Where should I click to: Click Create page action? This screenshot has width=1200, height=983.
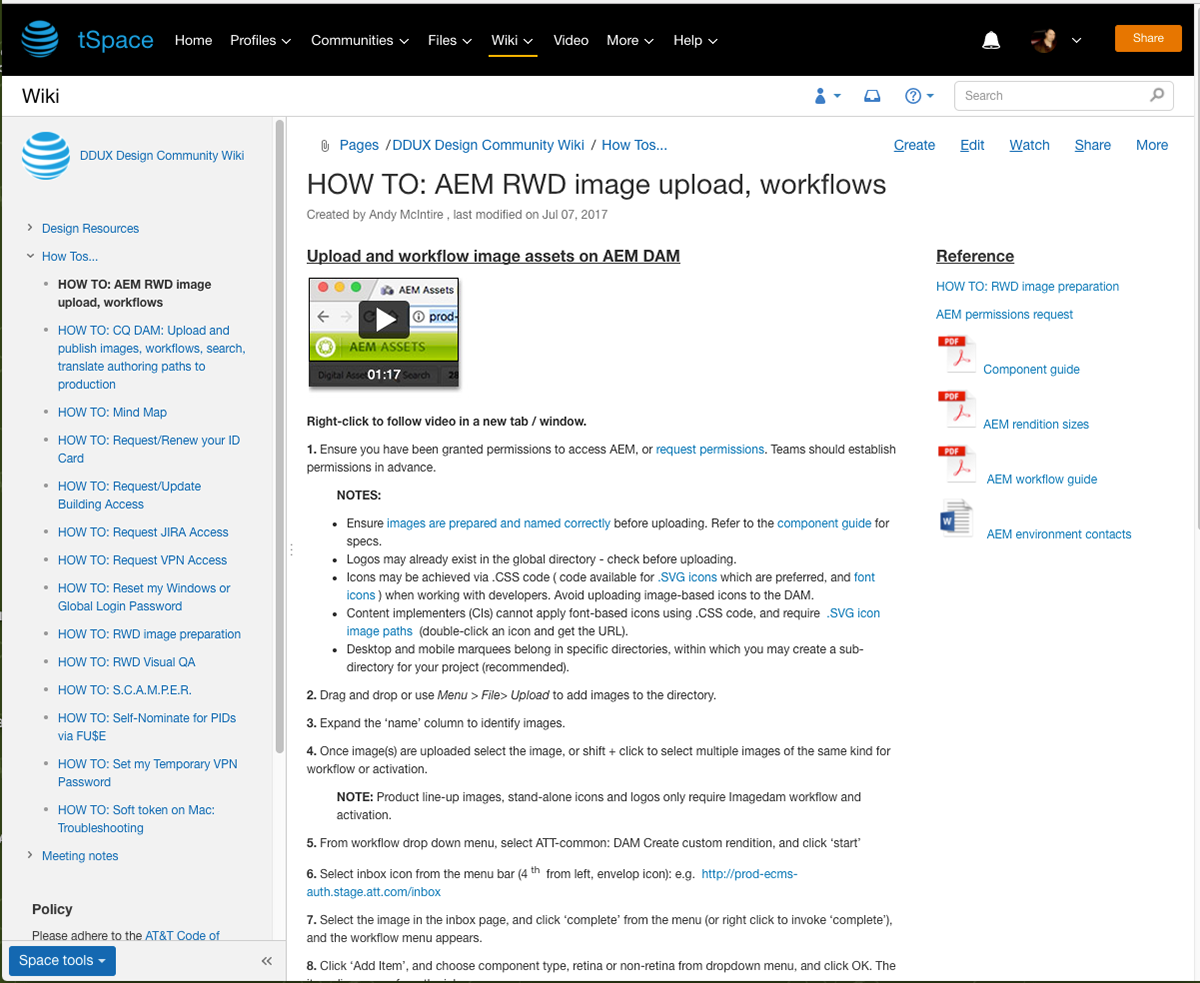click(x=914, y=145)
